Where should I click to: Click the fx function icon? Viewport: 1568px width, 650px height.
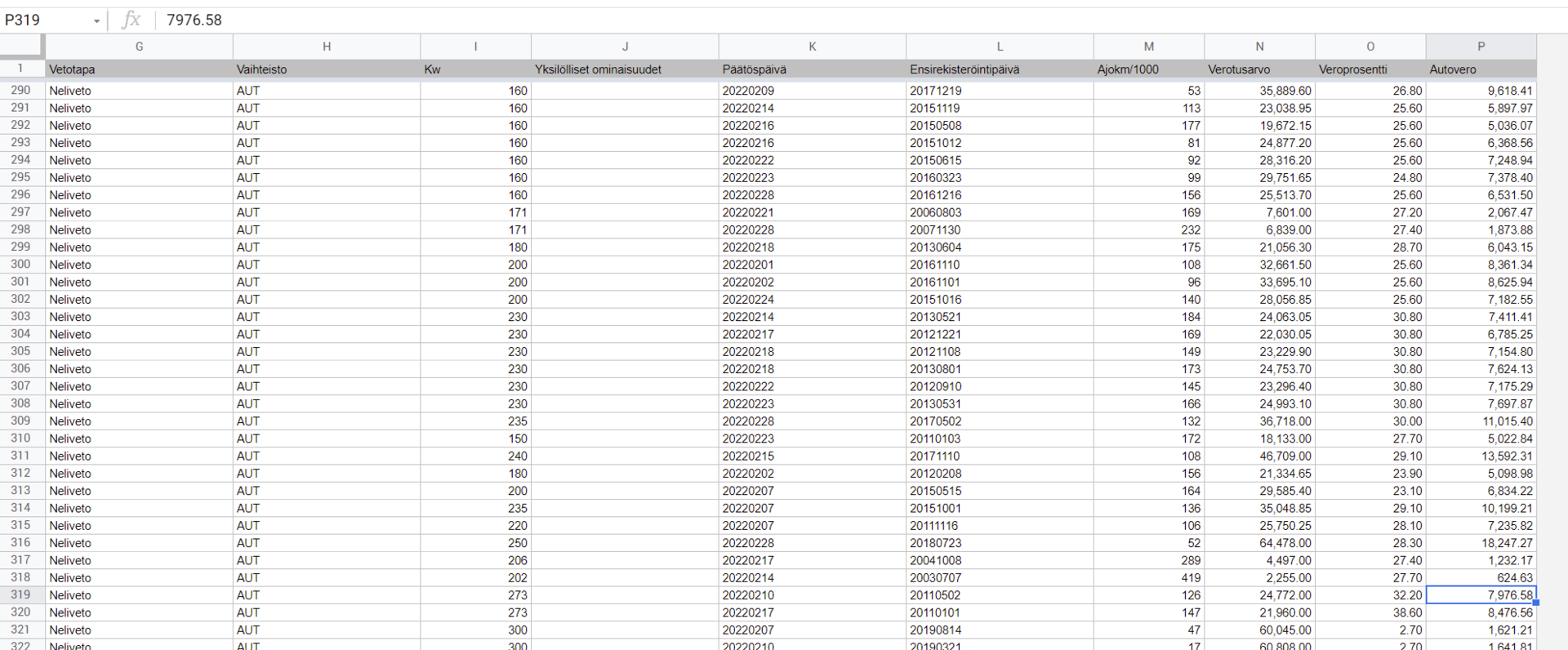[x=131, y=20]
